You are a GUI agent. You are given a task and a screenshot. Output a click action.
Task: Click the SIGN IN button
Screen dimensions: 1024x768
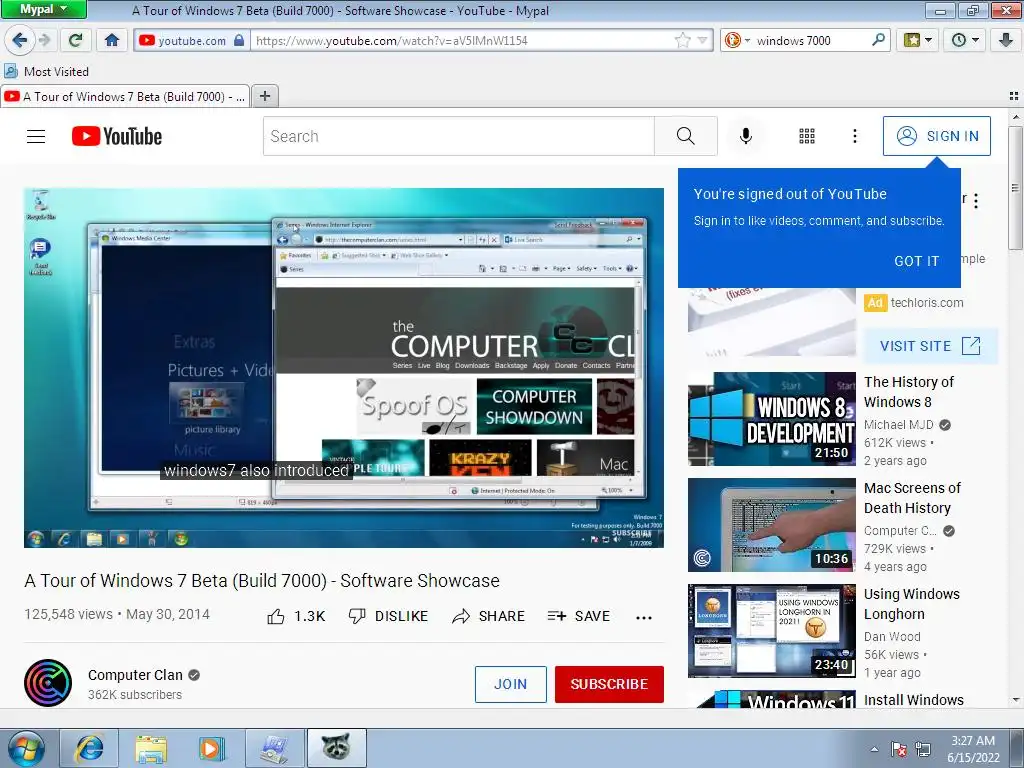[x=936, y=136]
